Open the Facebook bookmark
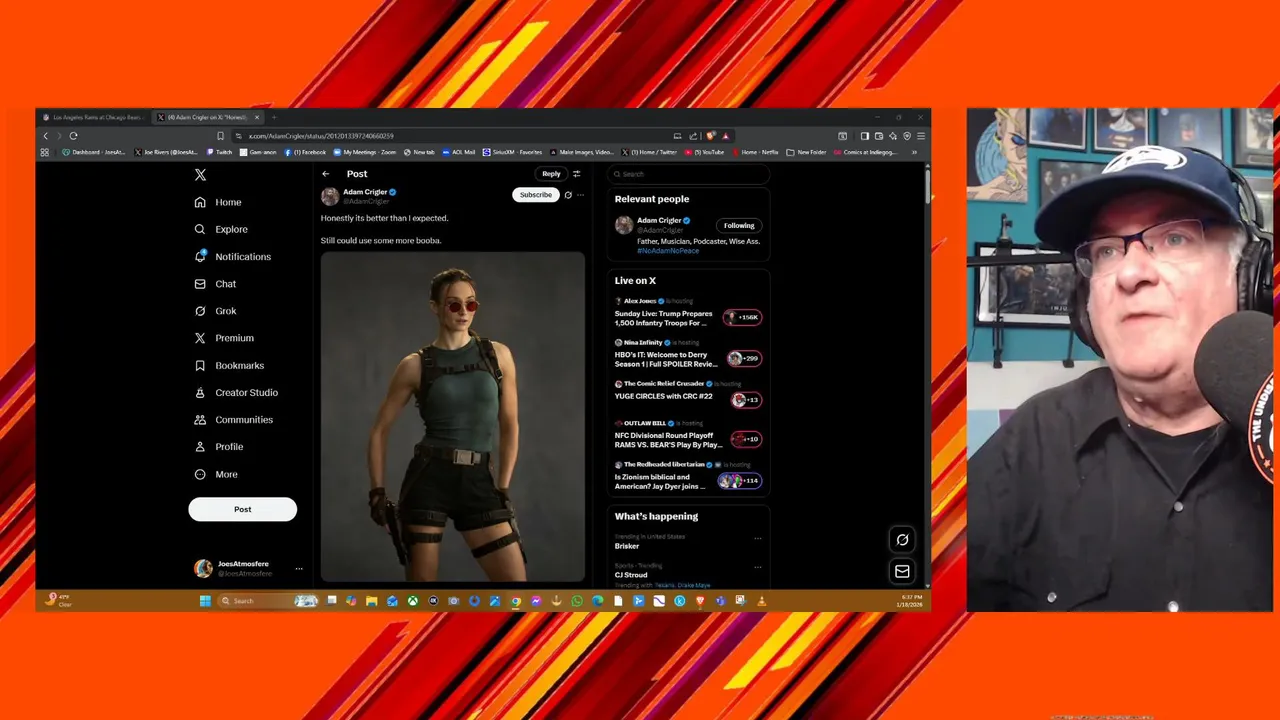This screenshot has width=1280, height=720. coord(306,152)
